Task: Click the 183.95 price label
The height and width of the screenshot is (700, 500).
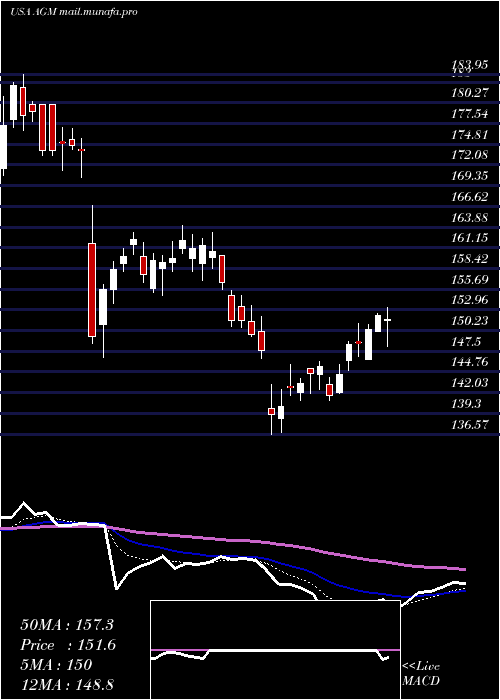Action: 469,65
